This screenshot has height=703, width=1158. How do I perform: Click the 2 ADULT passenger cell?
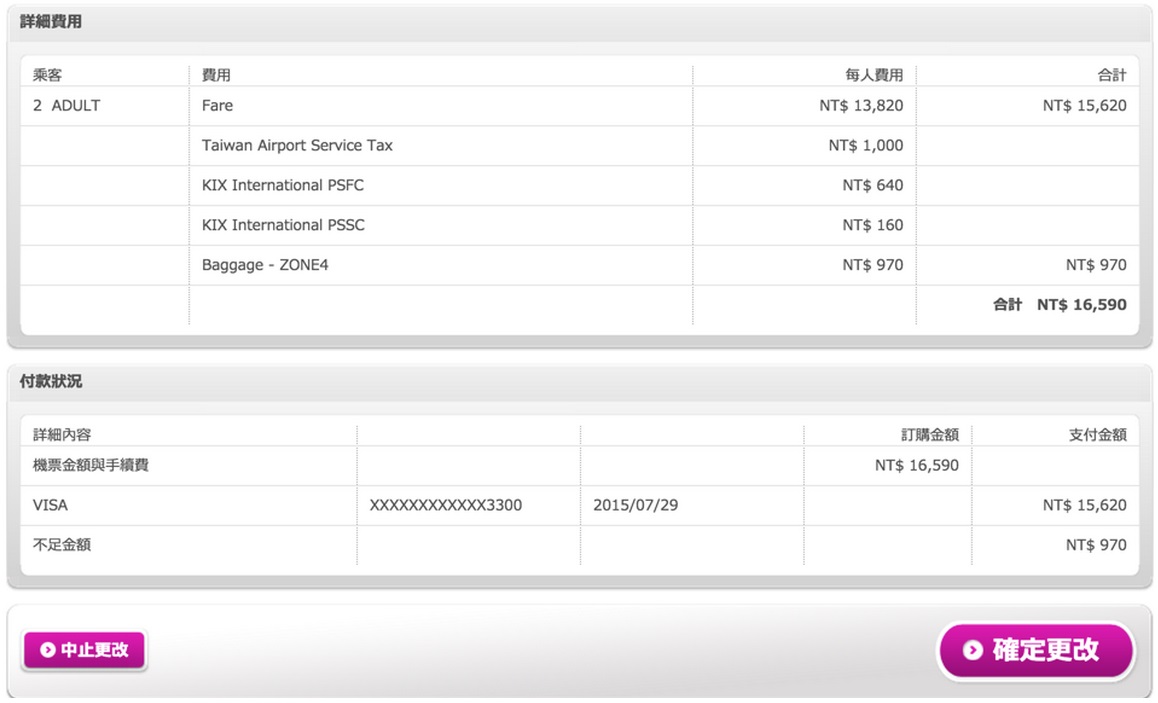tap(66, 106)
